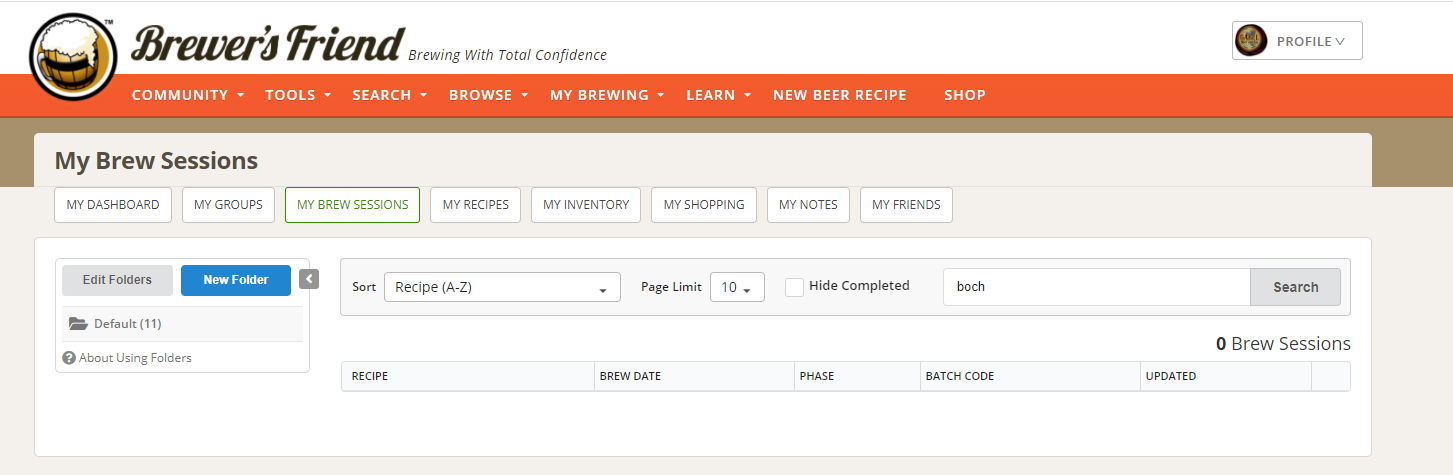Click the New Folder button
This screenshot has width=1453, height=475.
[236, 280]
